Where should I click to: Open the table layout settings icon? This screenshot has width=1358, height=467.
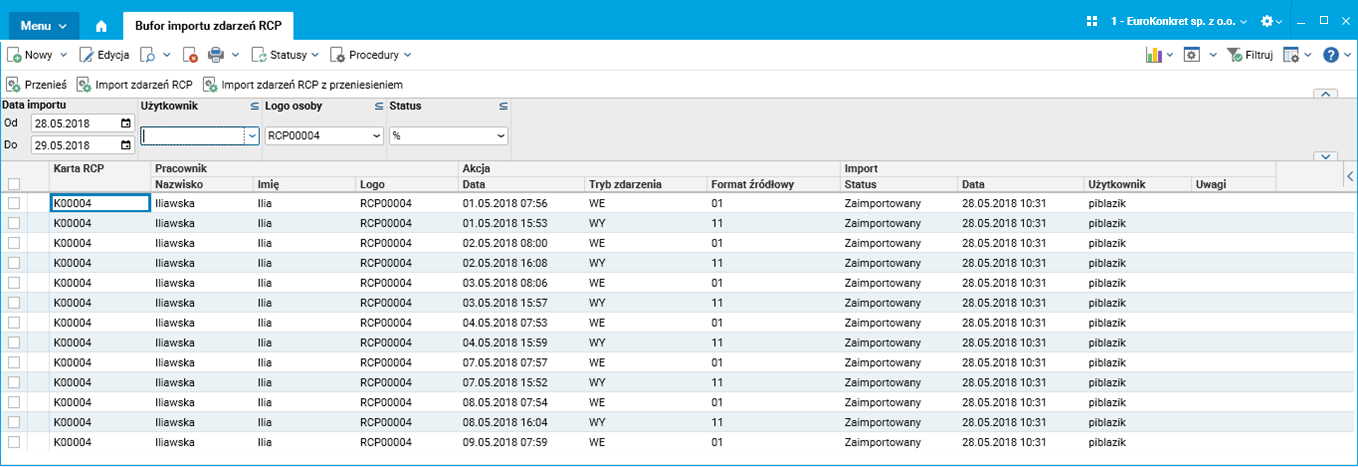point(1291,55)
